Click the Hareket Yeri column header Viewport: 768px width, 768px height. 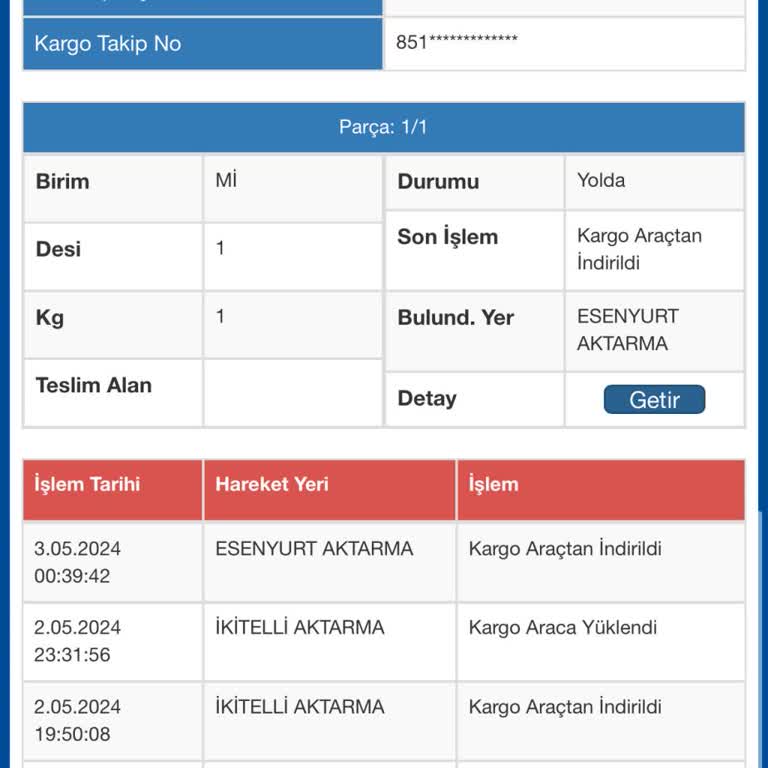[272, 485]
